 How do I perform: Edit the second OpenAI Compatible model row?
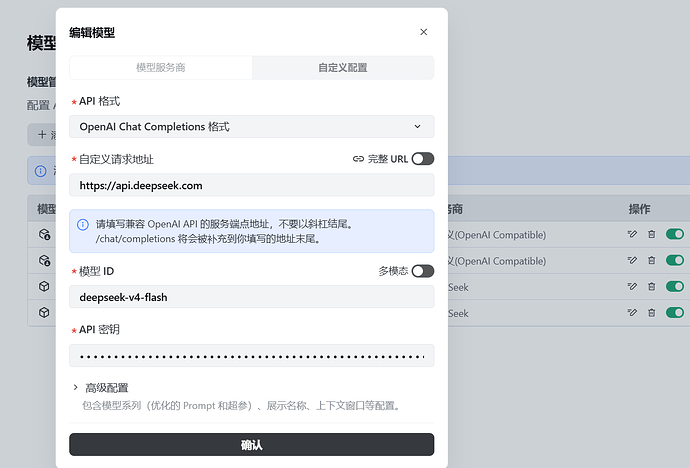[632, 260]
